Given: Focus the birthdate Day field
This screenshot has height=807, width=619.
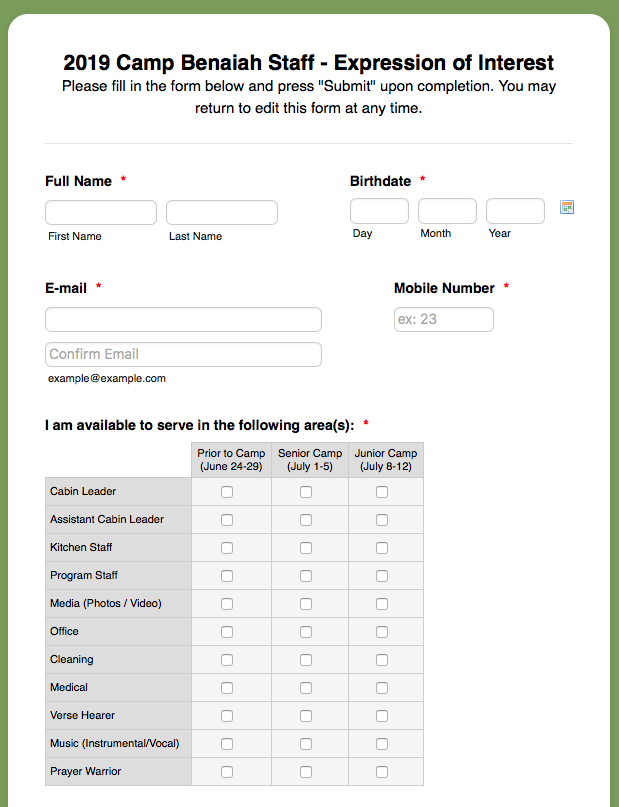Looking at the screenshot, I should tap(379, 211).
